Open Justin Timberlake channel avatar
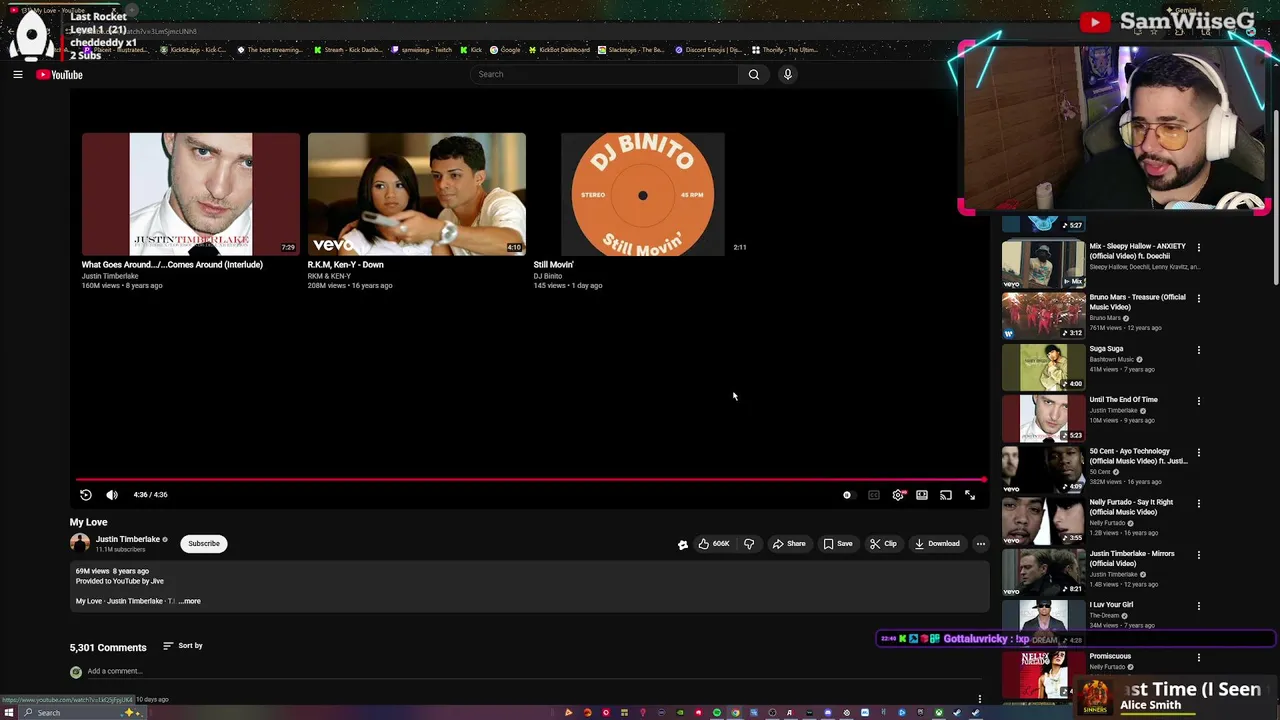 pyautogui.click(x=80, y=543)
